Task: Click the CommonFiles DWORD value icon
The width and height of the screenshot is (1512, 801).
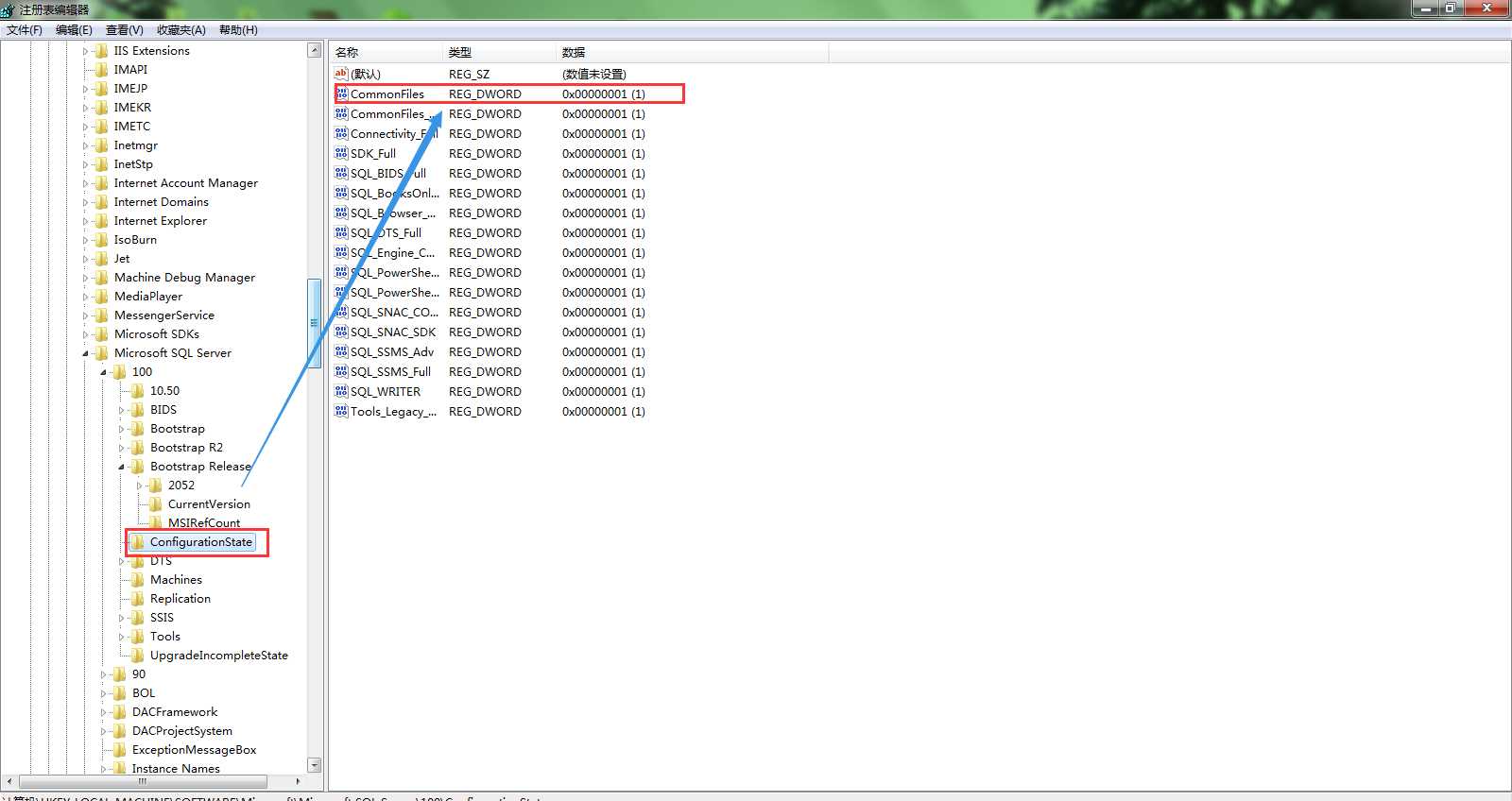Action: click(341, 94)
